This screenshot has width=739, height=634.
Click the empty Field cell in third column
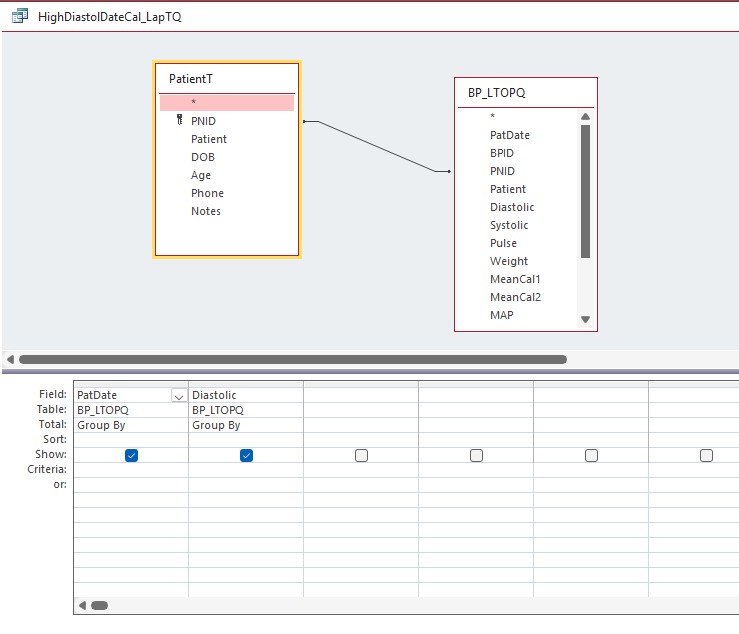361,395
